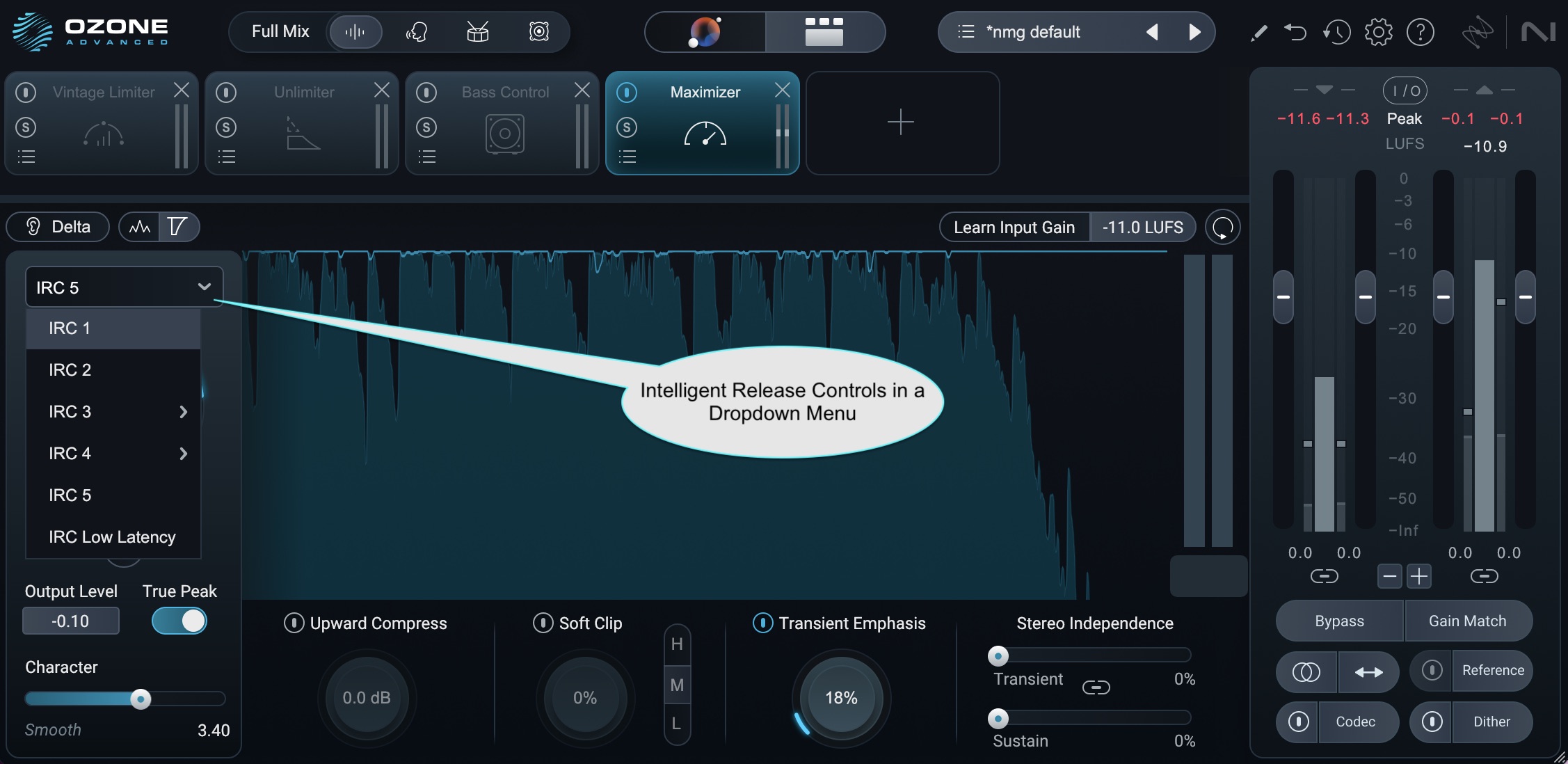
Task: Link the output gain faders
Action: 1485,576
